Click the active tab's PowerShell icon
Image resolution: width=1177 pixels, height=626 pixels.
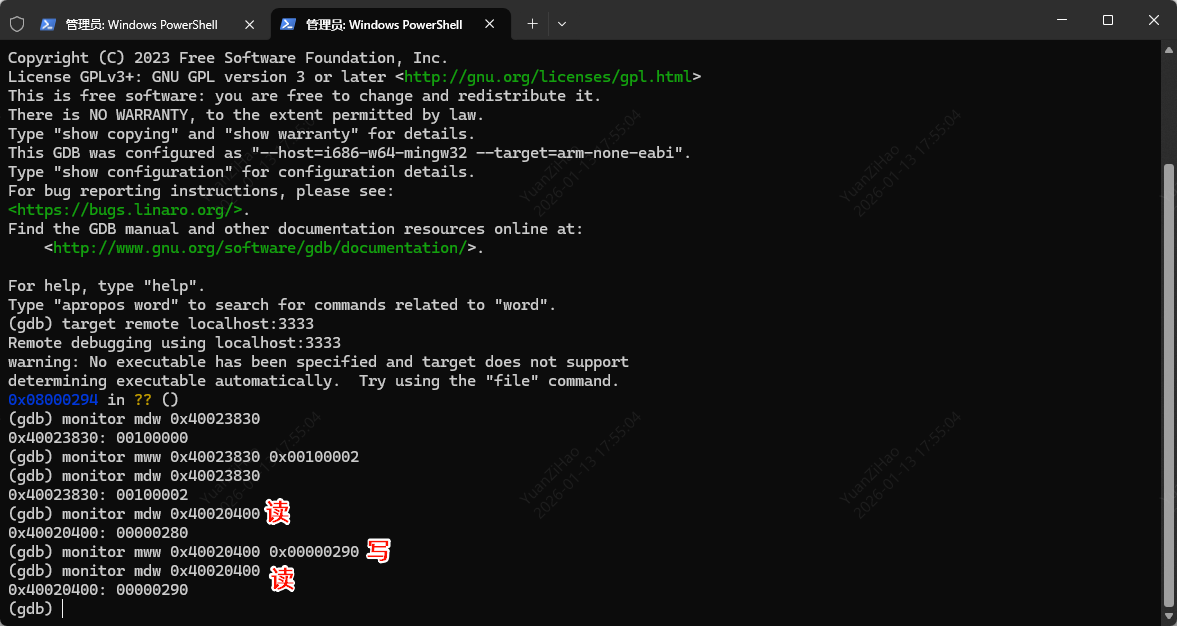(x=288, y=24)
